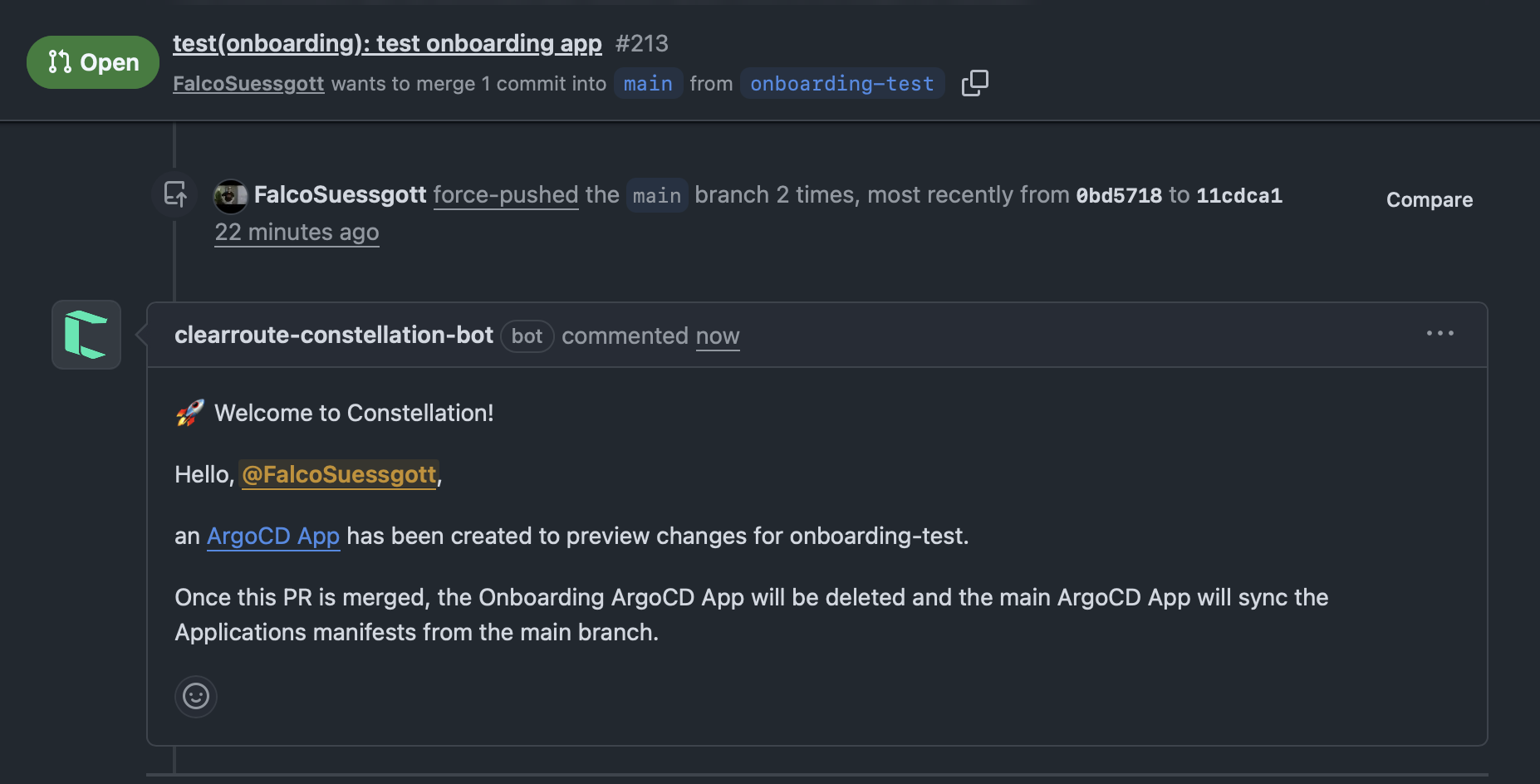
Task: Open clearroute-constellation-bot profile name
Action: pos(334,335)
